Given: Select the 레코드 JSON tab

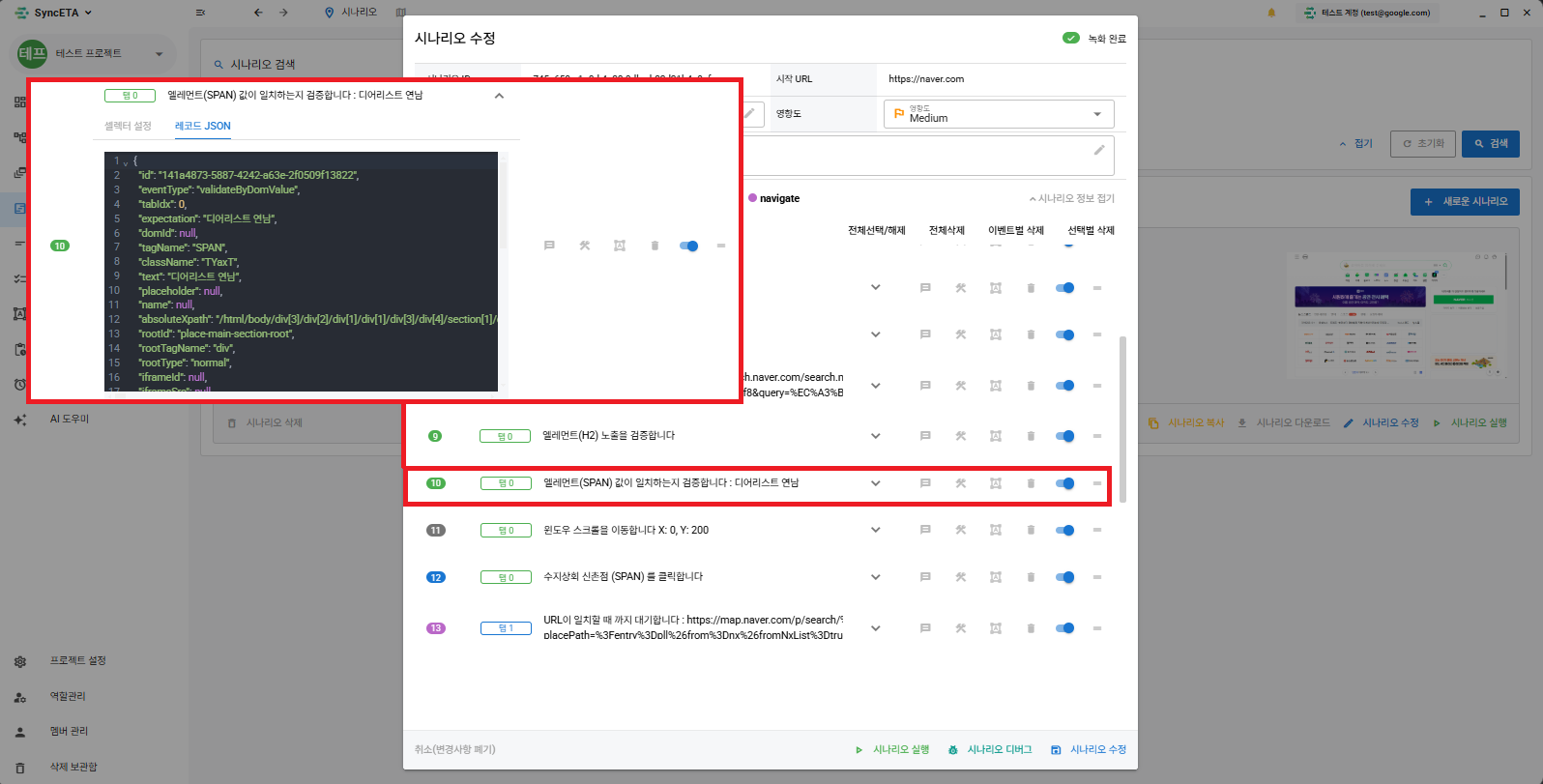Looking at the screenshot, I should click(203, 126).
